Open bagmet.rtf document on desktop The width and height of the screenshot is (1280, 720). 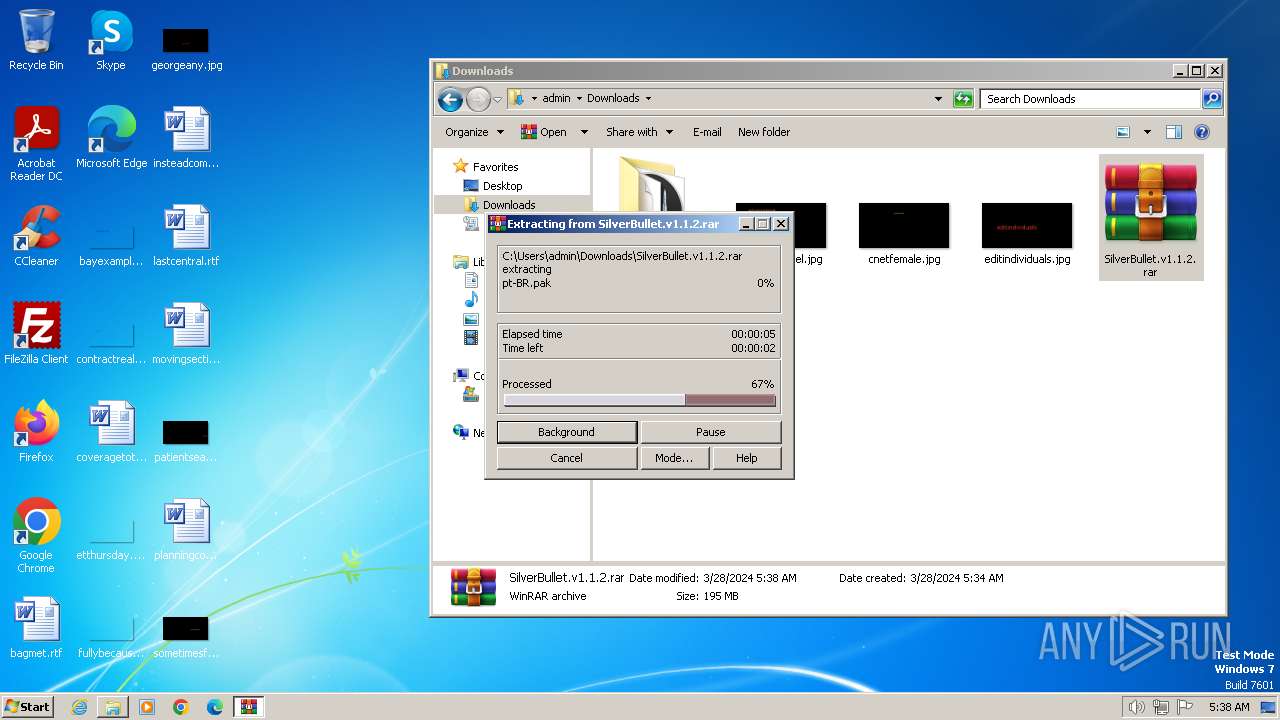(36, 628)
